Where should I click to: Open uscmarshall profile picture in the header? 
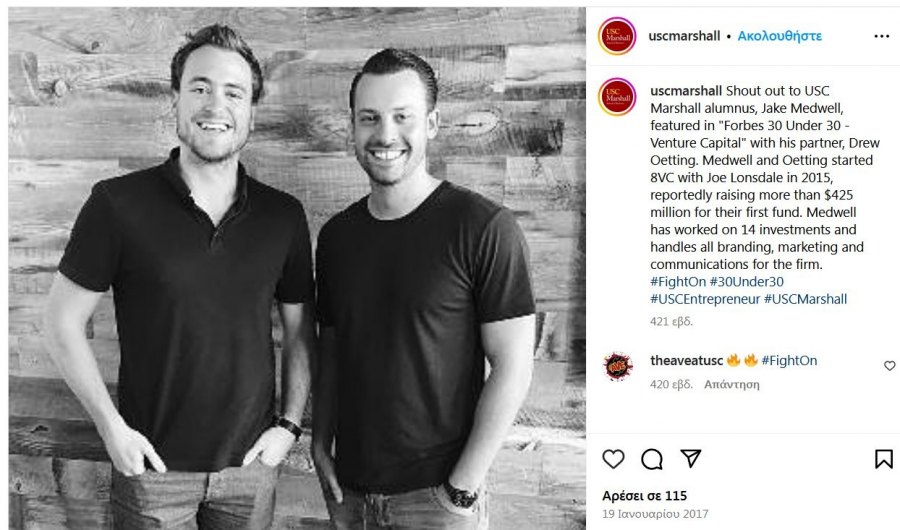617,36
